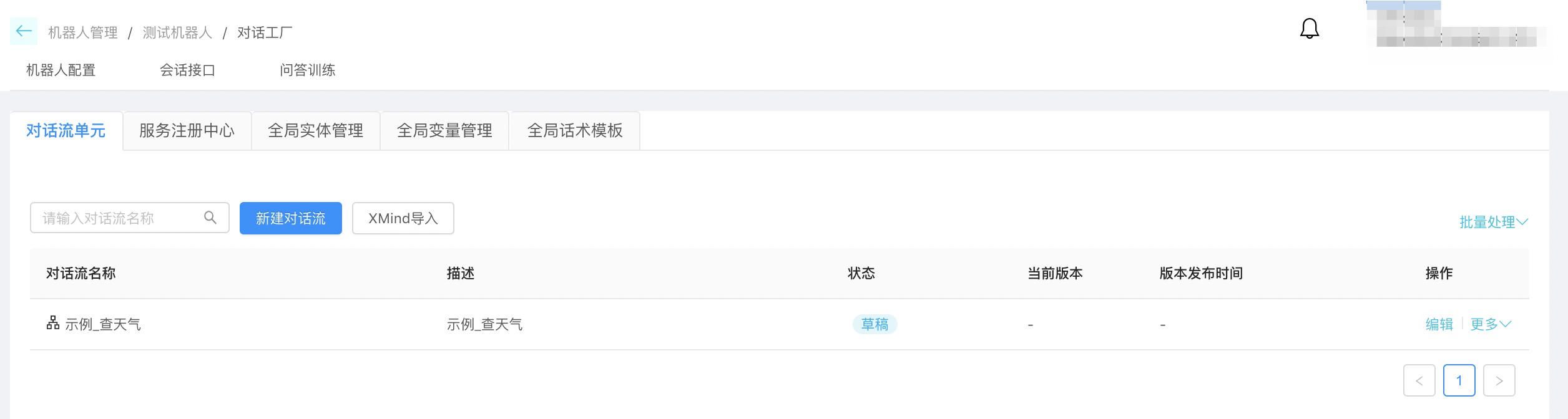This screenshot has height=419, width=1568.
Task: Go to previous page arrow
Action: [1419, 380]
